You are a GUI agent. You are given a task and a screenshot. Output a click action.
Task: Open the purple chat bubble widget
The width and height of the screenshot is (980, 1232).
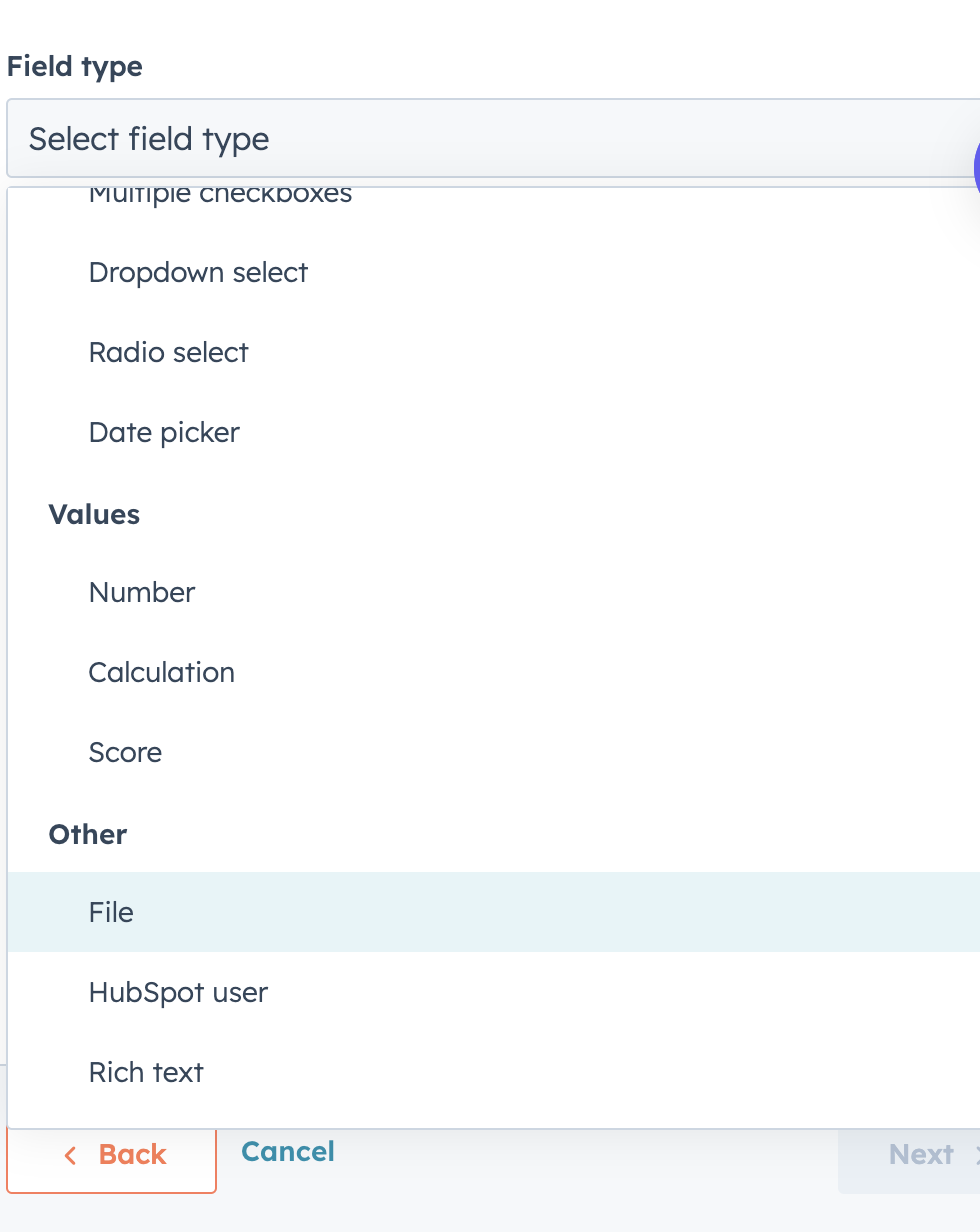pyautogui.click(x=975, y=170)
